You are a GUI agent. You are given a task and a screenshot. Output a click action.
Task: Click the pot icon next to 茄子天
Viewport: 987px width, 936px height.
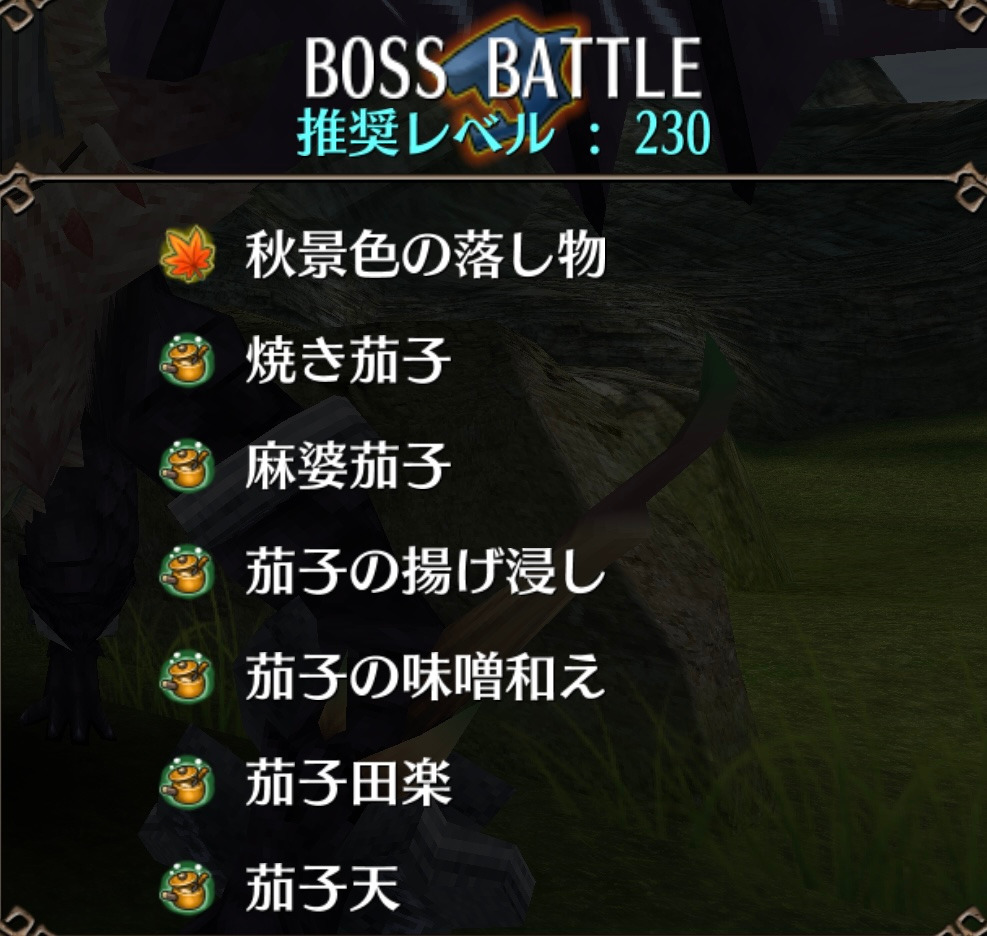[187, 889]
